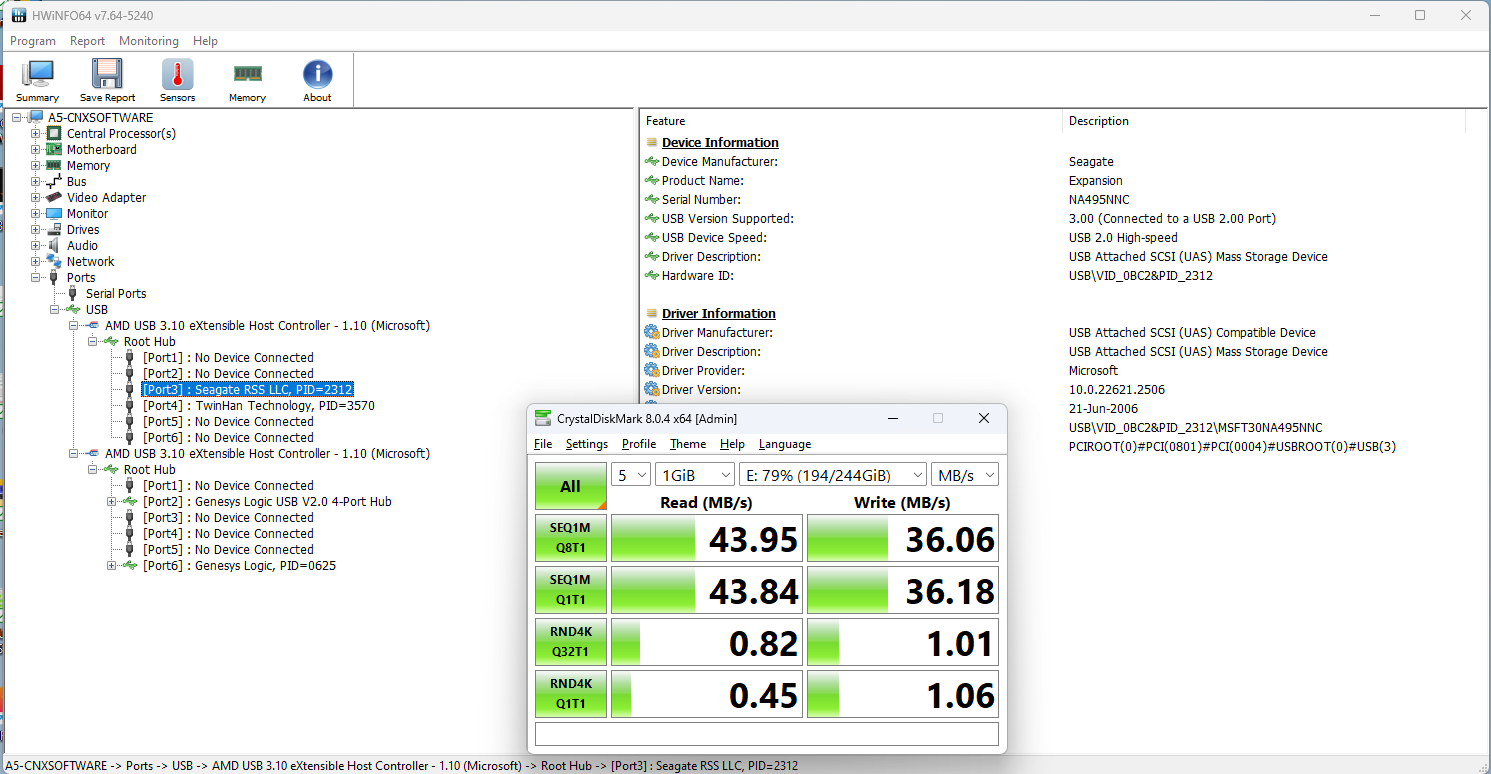1491x774 pixels.
Task: Open the MB/s unit dropdown
Action: coord(965,475)
